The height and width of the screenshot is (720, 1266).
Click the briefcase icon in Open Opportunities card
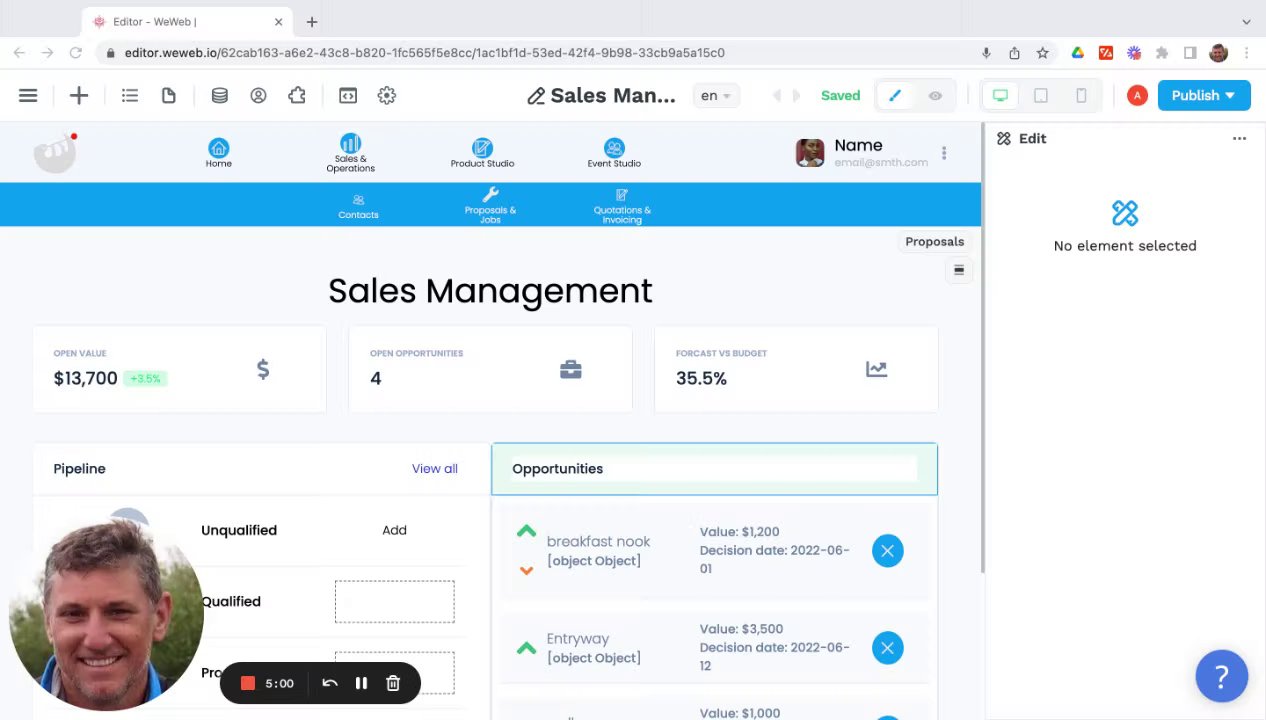coord(571,370)
